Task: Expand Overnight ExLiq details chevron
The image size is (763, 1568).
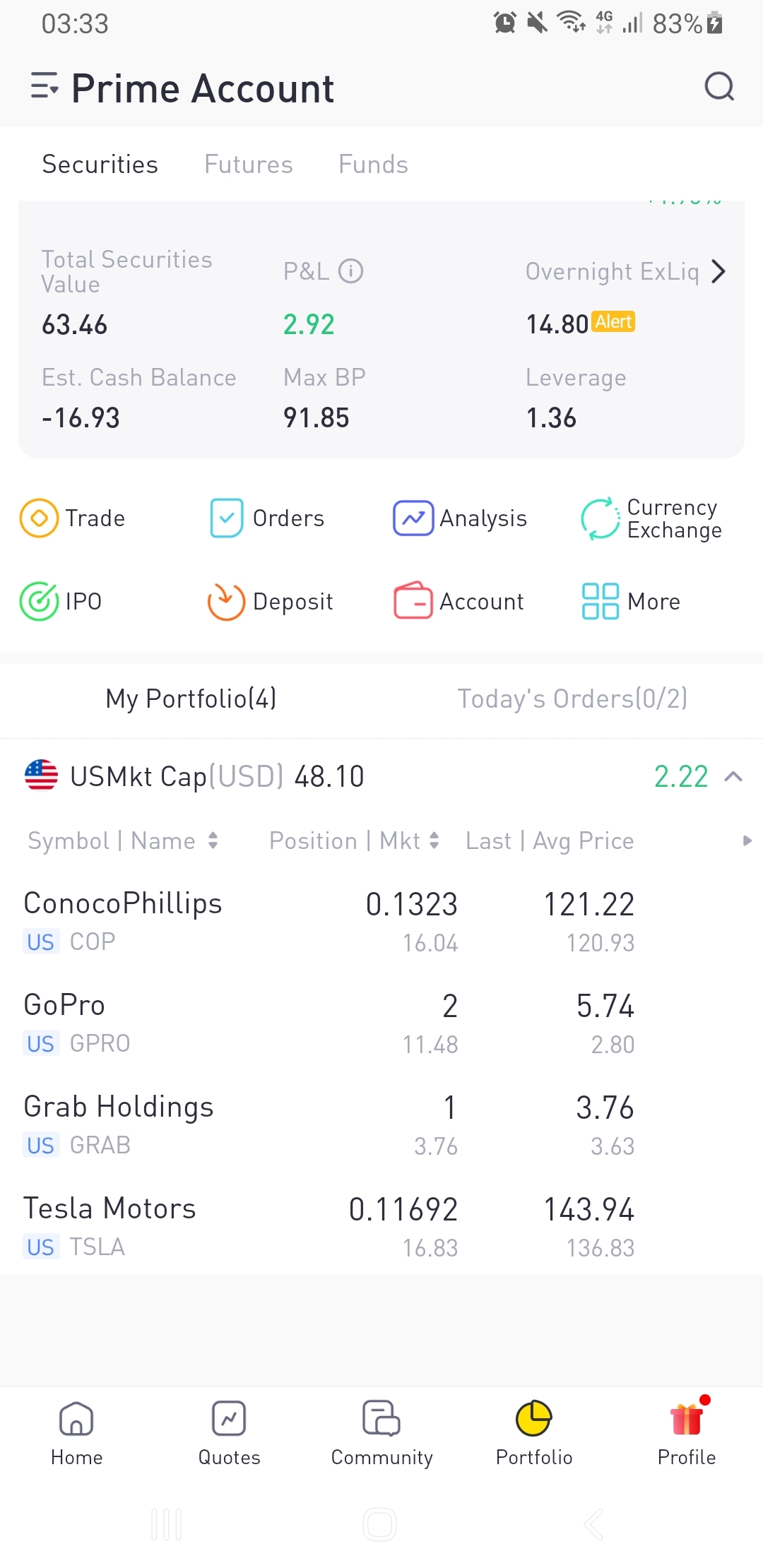Action: pyautogui.click(x=718, y=271)
